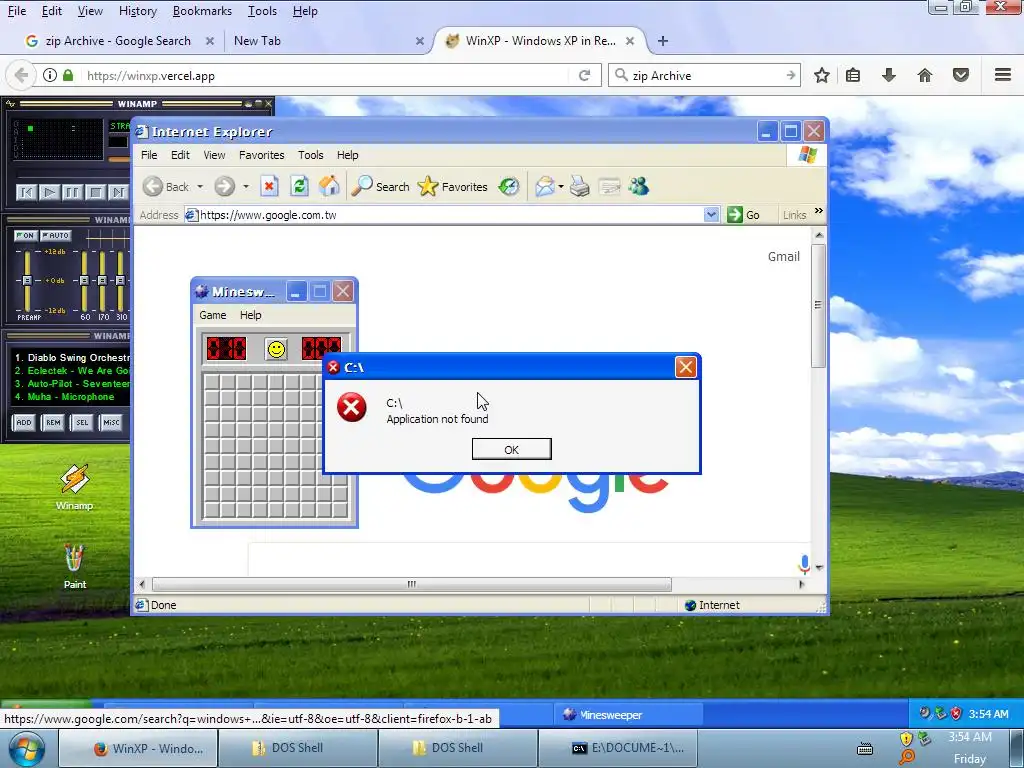Toggle Winamp equalizer ON button
The image size is (1024, 768).
25,235
